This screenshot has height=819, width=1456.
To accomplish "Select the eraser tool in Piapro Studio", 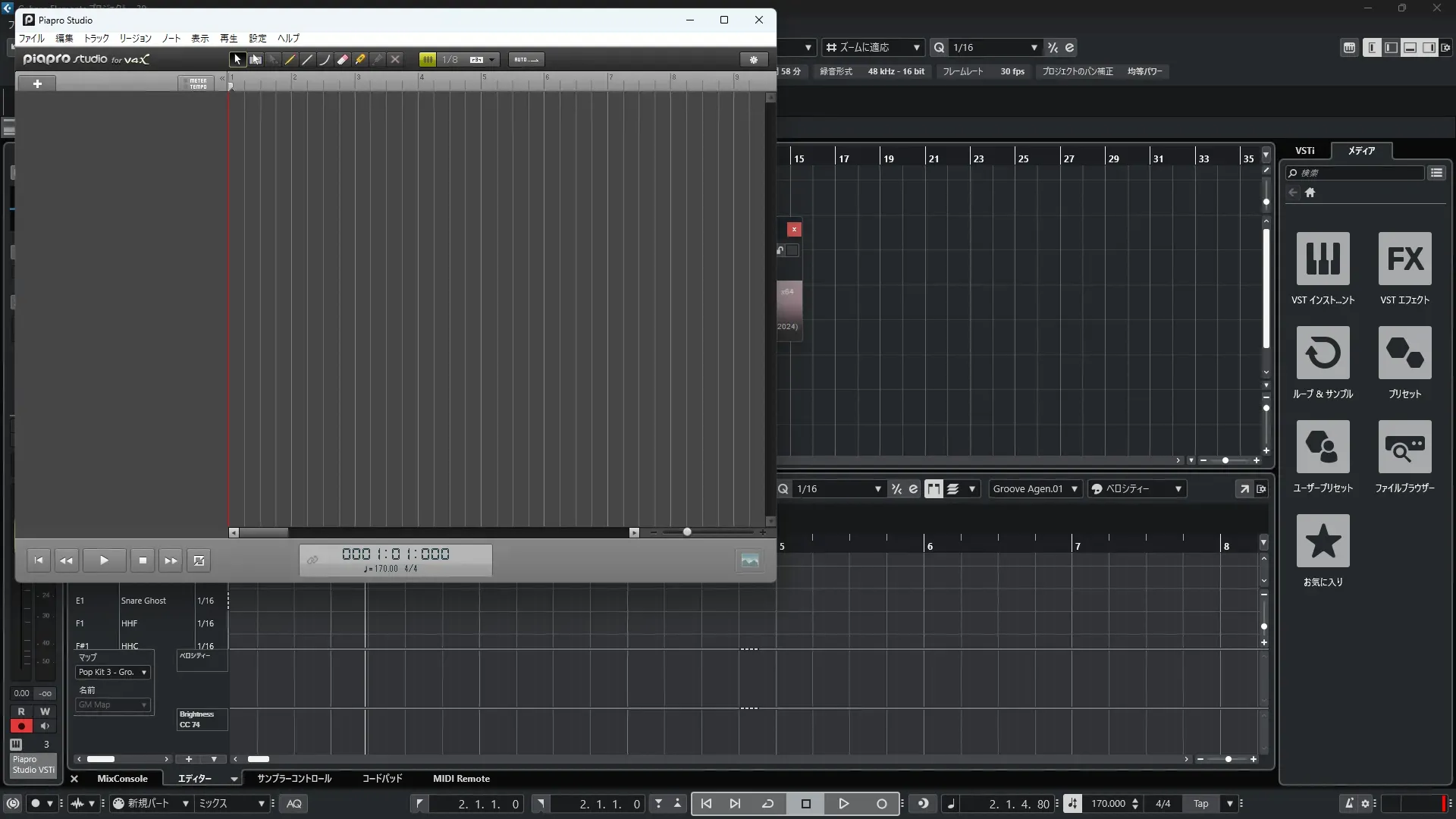I will point(343,59).
